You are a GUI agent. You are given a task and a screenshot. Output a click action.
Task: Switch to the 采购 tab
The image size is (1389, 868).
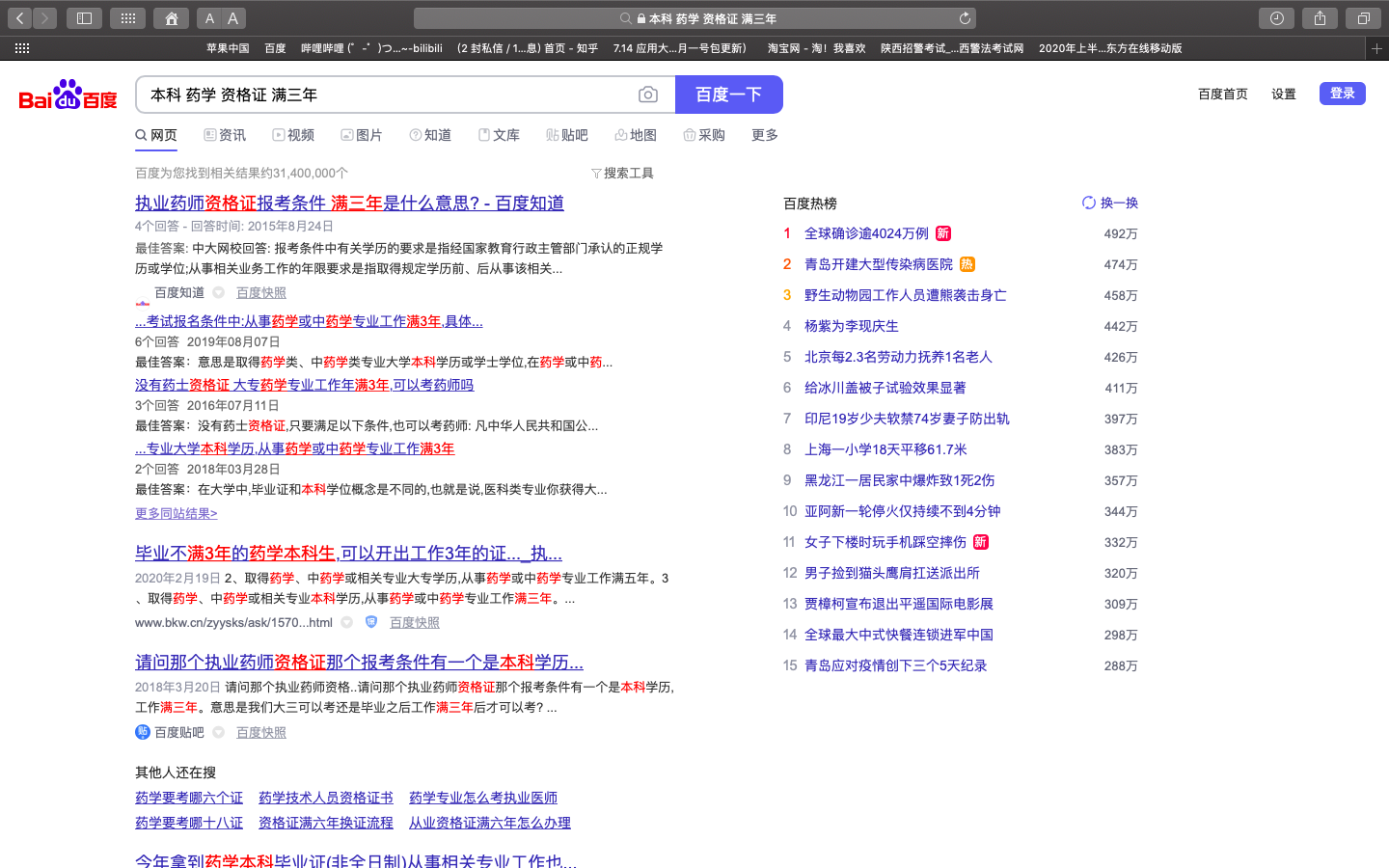(704, 135)
